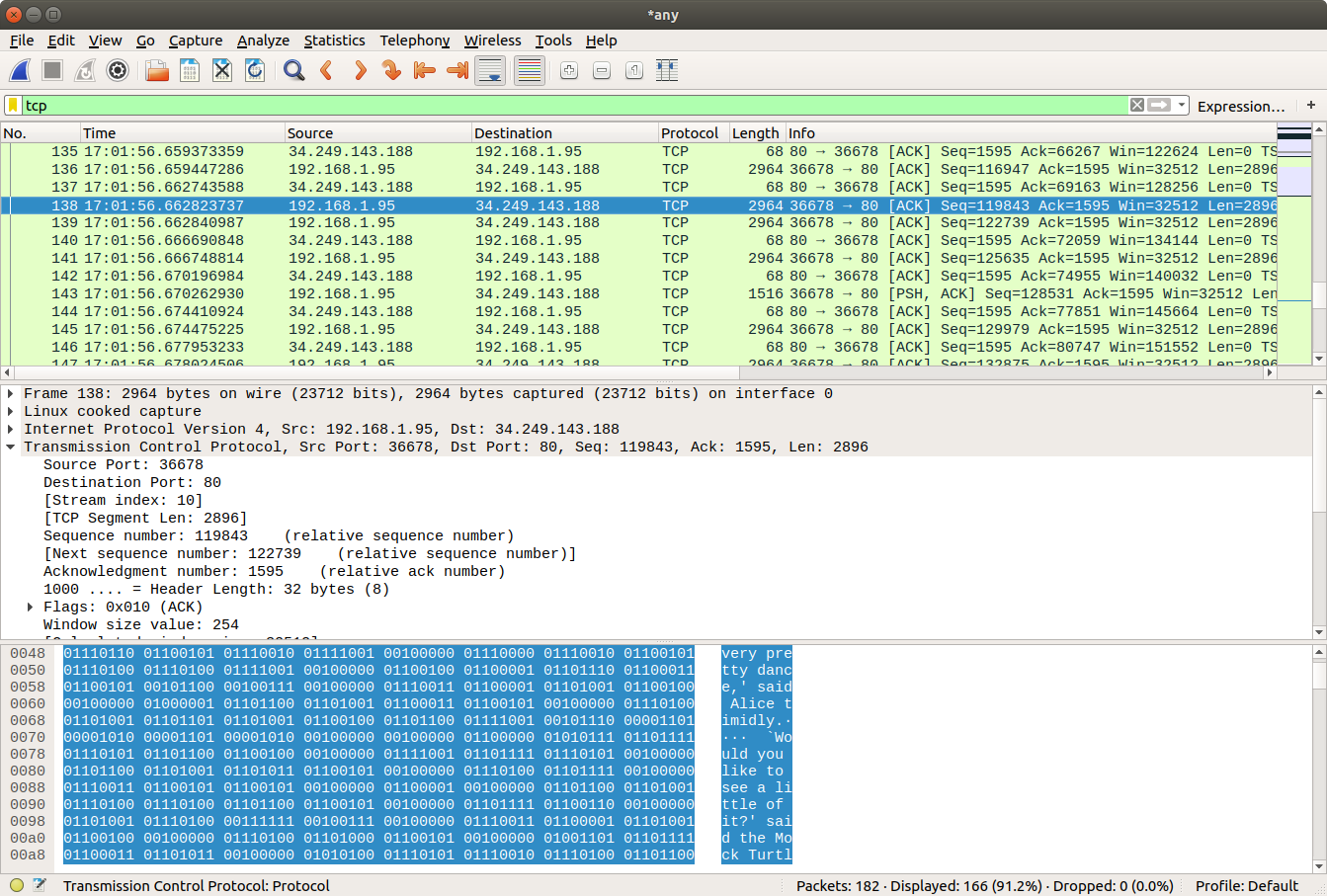
Task: Close the capture file icon
Action: [222, 70]
